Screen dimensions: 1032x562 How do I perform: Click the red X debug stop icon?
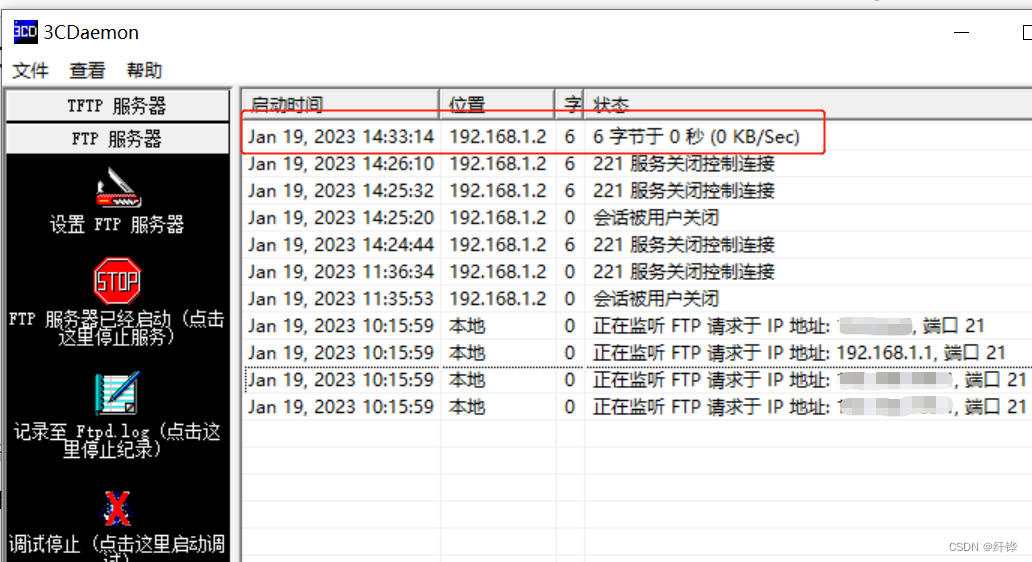click(117, 507)
